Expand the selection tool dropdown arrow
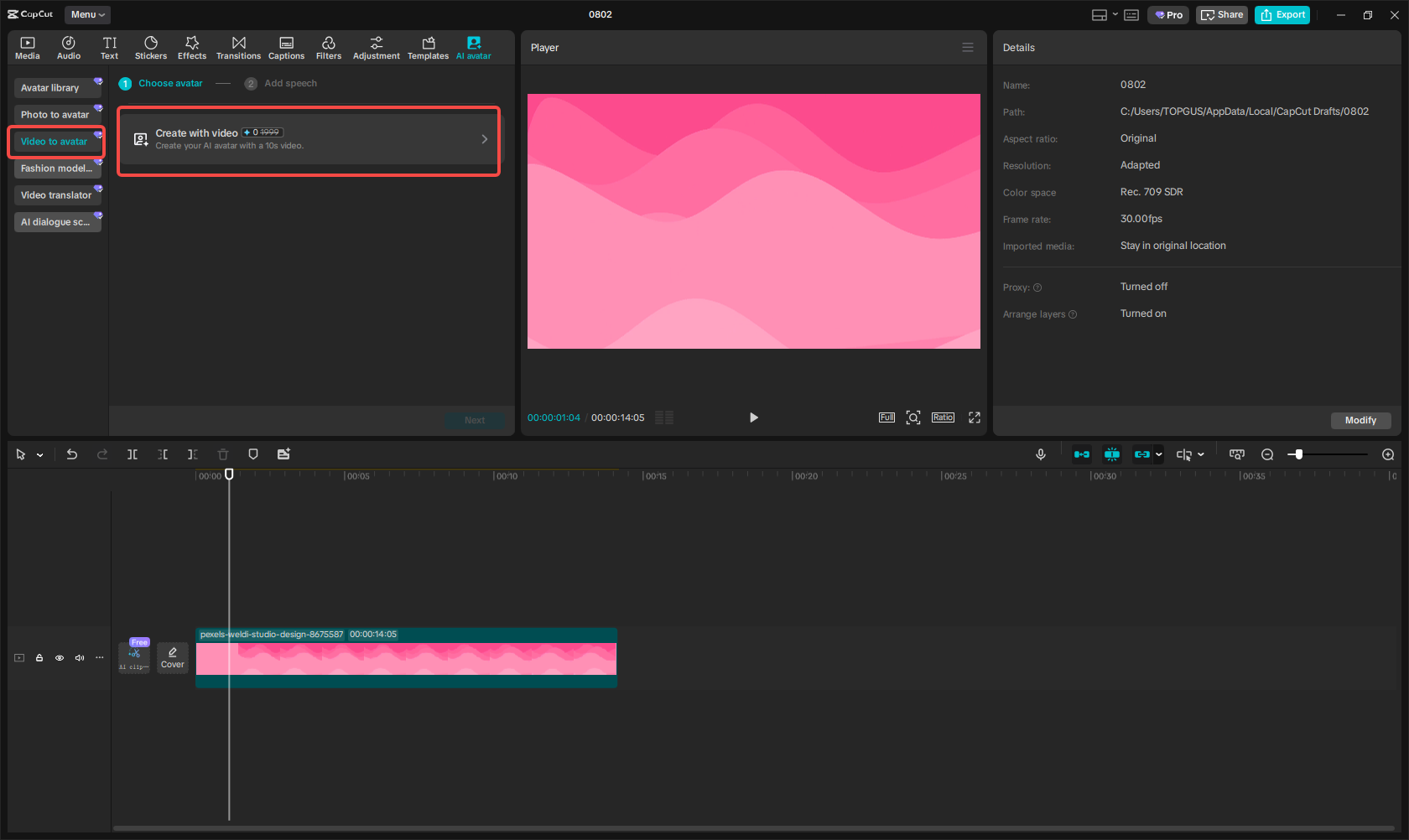Screen dimensions: 1409x840 pyautogui.click(x=38, y=454)
